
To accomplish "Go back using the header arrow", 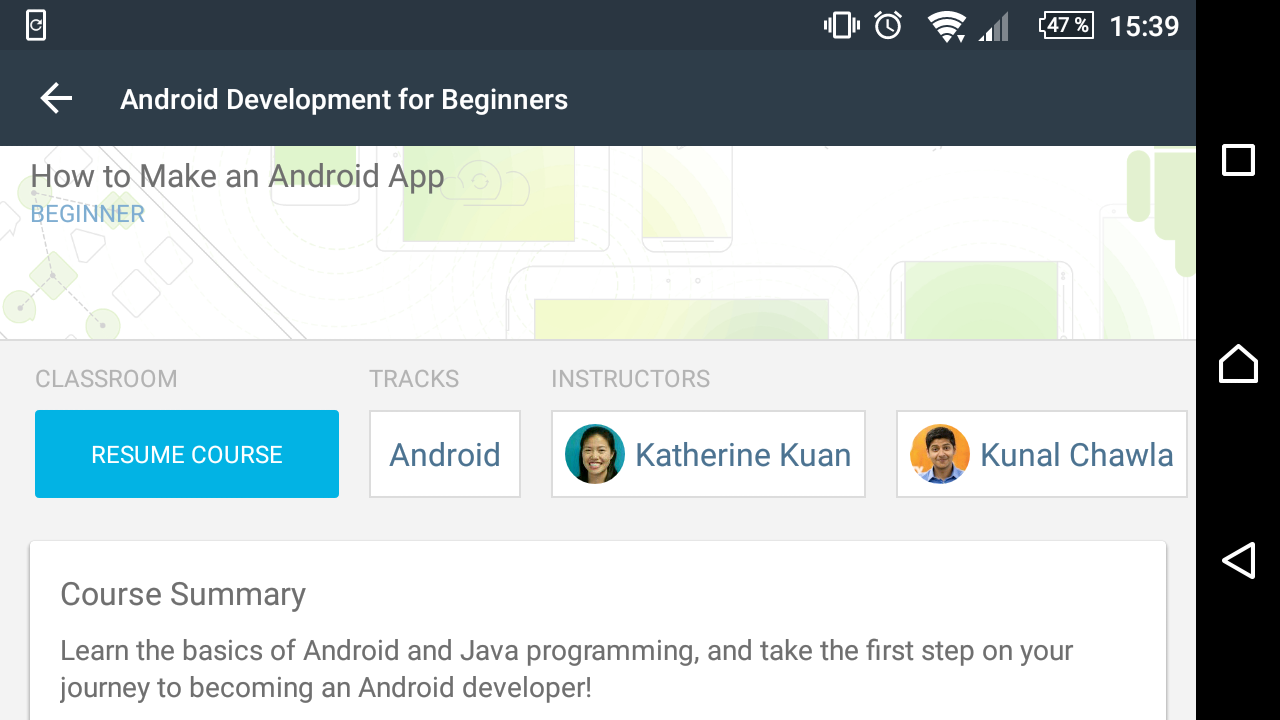I will coord(56,99).
